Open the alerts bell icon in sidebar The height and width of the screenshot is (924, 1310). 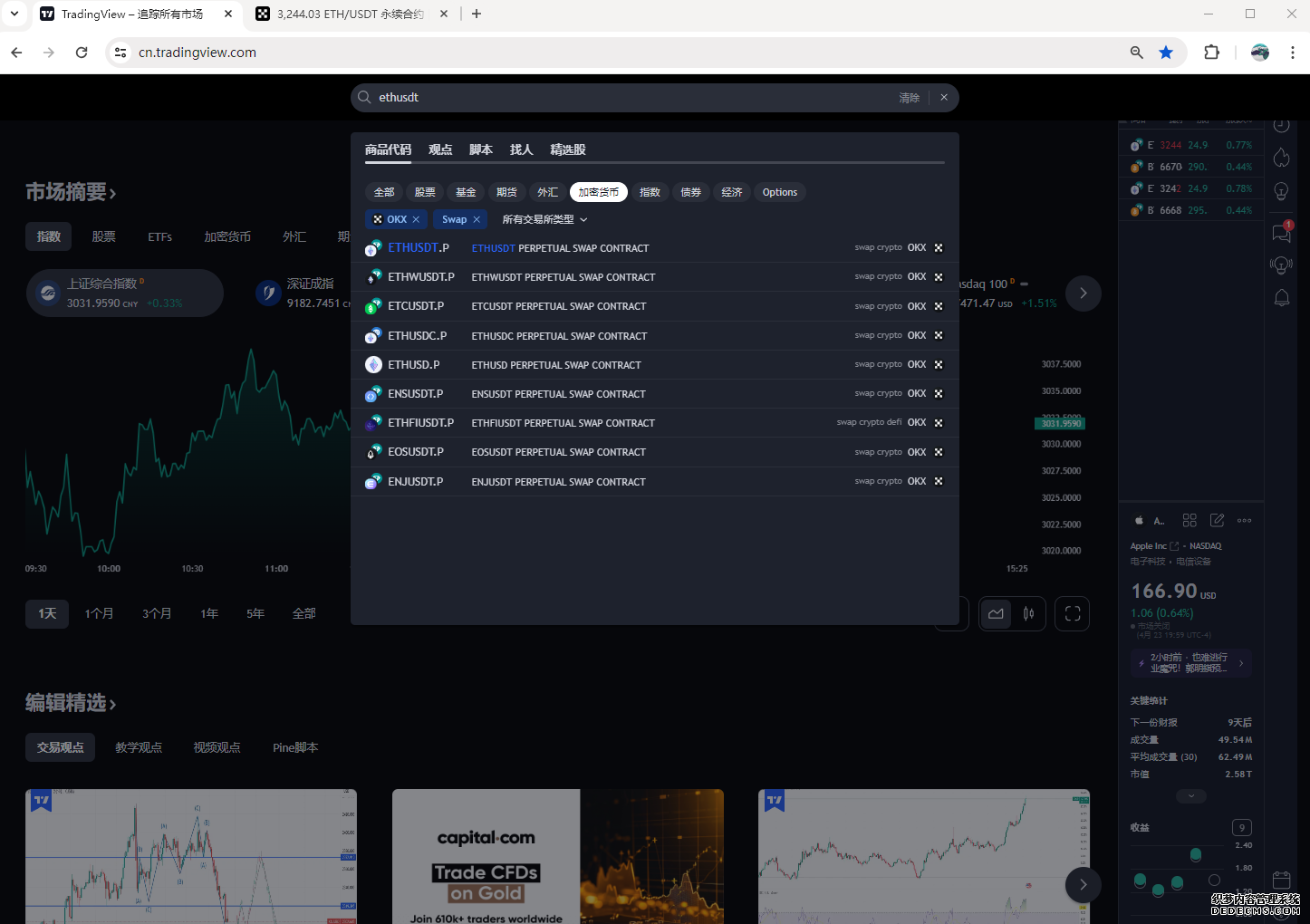[1281, 298]
